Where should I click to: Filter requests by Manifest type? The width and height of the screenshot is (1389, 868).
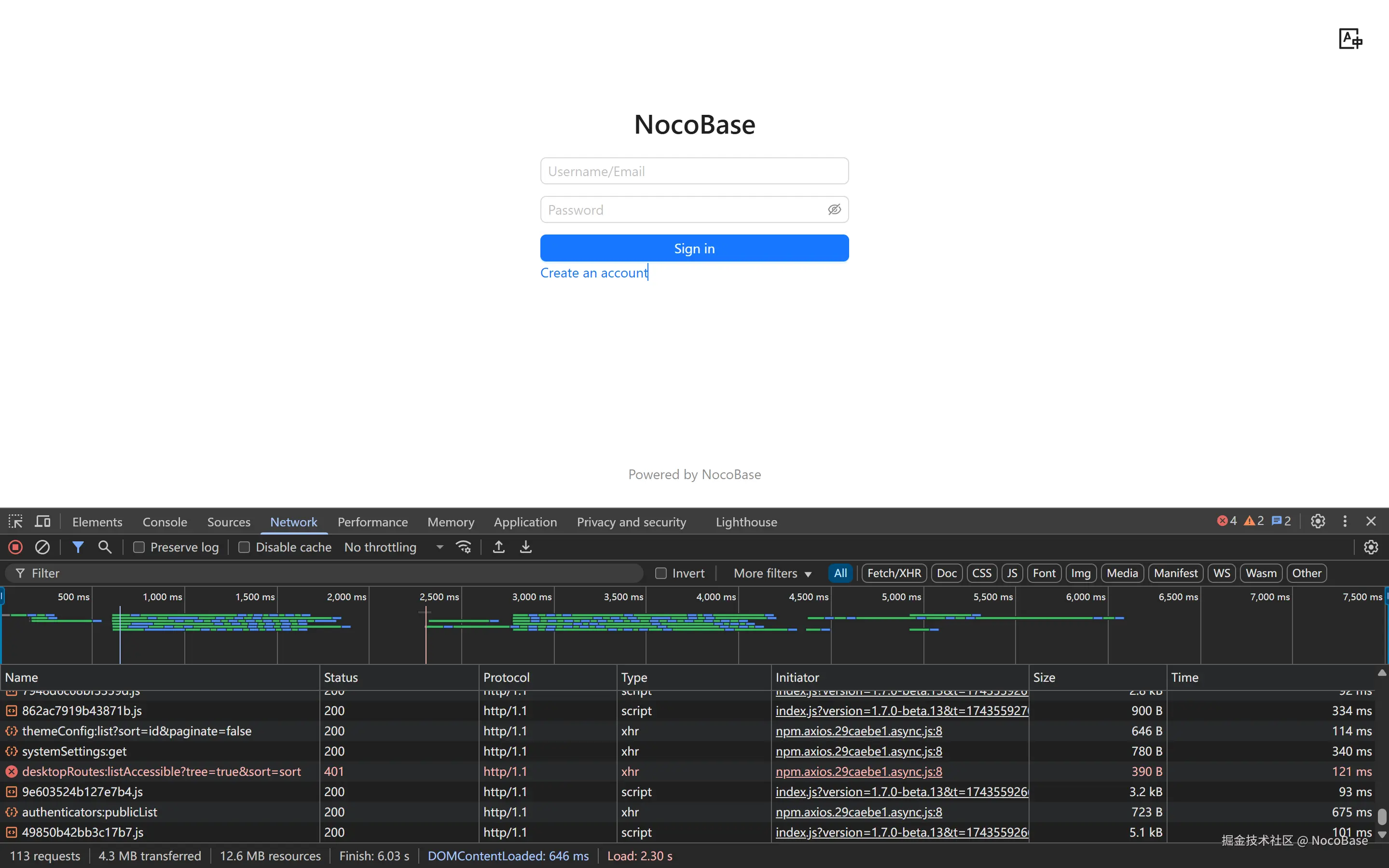pos(1175,573)
